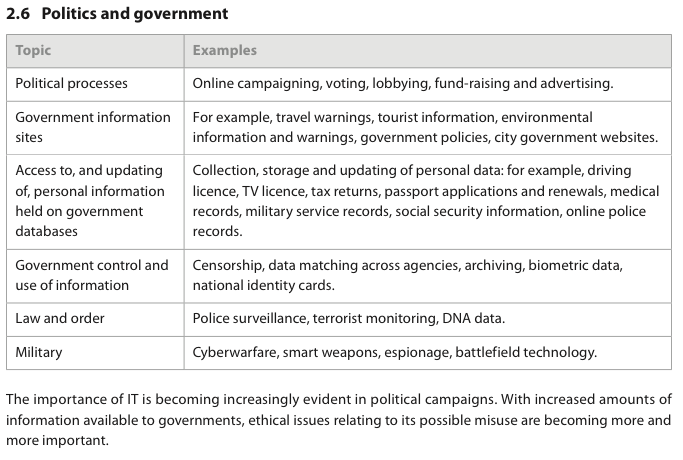Select the "Topic" column header

pyautogui.click(x=33, y=50)
